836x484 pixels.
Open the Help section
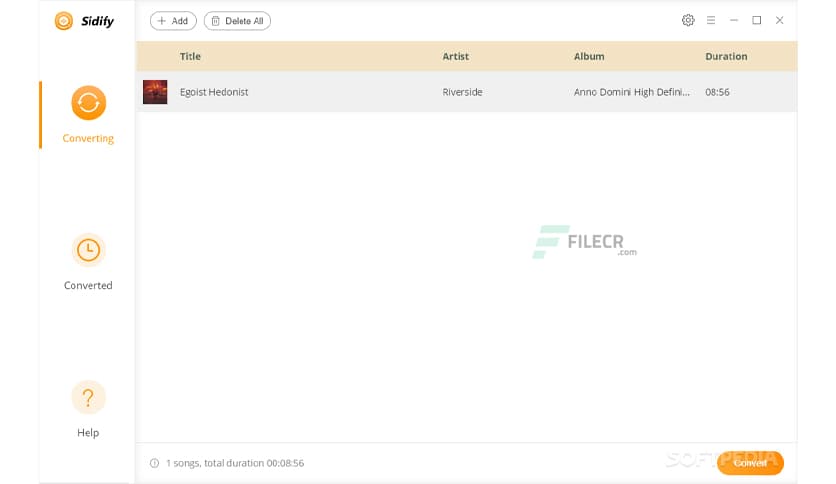[x=88, y=409]
